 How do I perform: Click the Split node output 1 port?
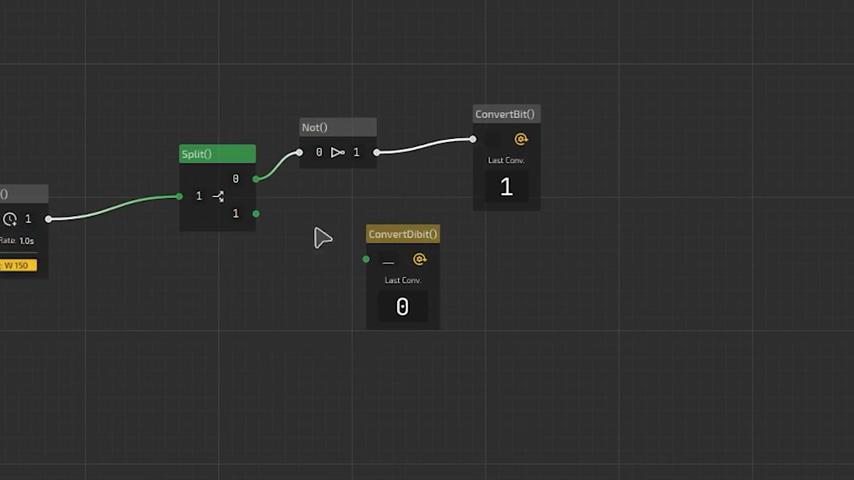coord(256,213)
